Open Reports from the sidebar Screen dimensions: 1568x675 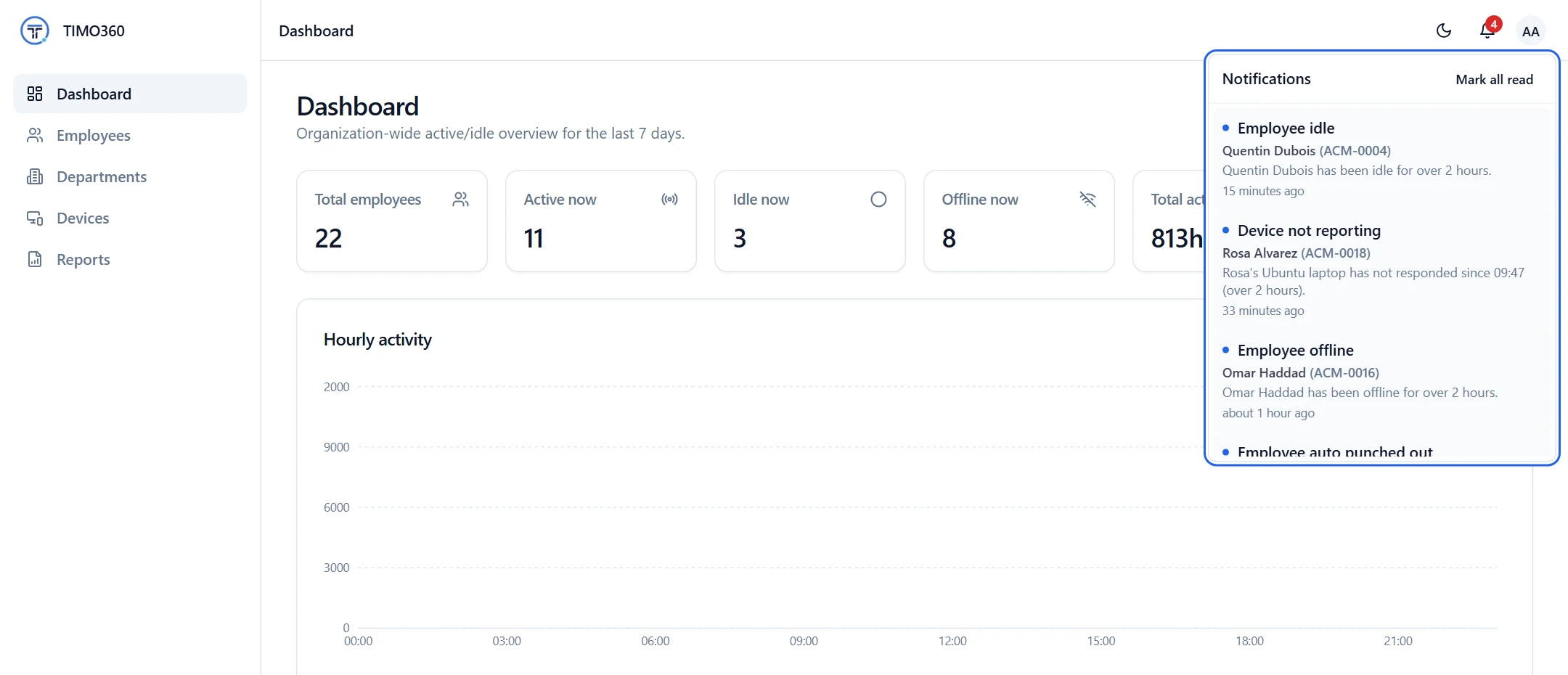click(130, 259)
